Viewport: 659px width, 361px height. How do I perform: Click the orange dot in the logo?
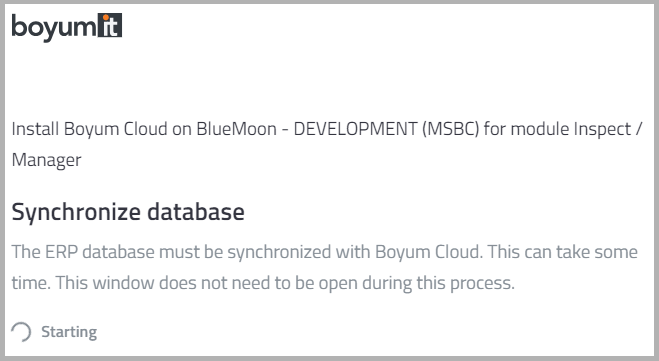pyautogui.click(x=106, y=17)
